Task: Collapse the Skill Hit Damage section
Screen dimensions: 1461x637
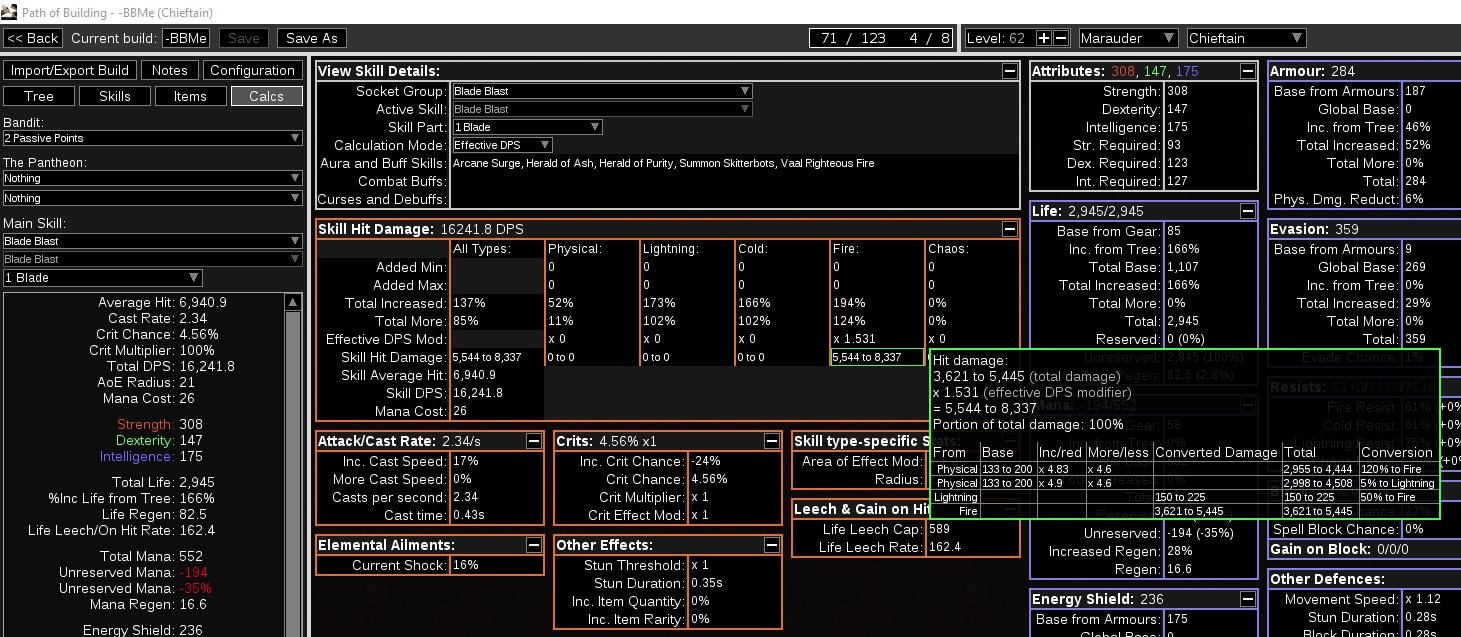Action: (x=1010, y=229)
